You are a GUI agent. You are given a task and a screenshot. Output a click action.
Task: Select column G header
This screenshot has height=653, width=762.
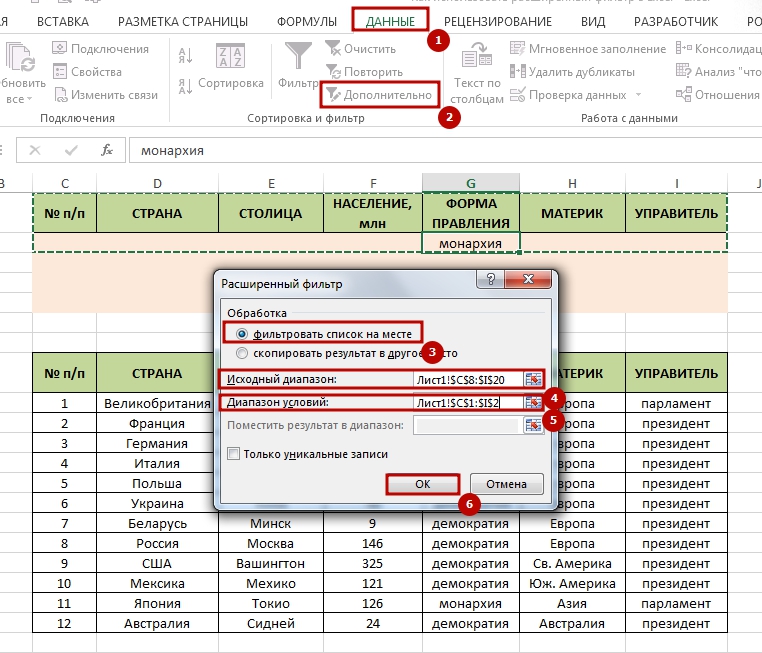point(470,183)
